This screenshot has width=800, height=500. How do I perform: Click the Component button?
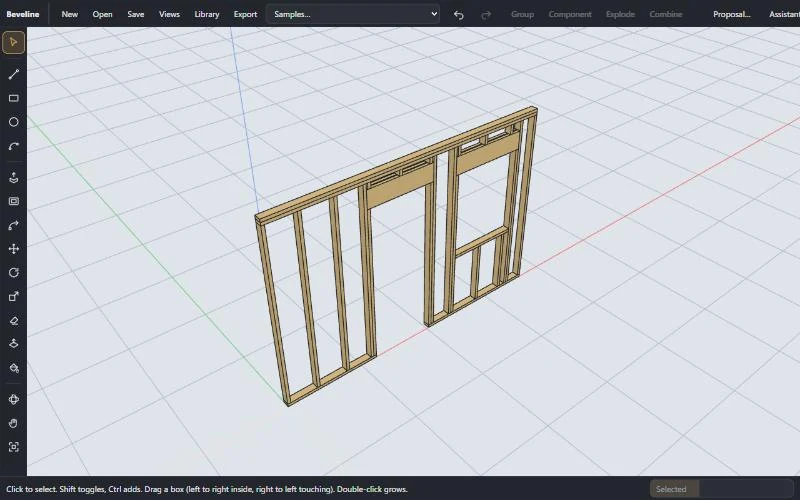[x=570, y=14]
